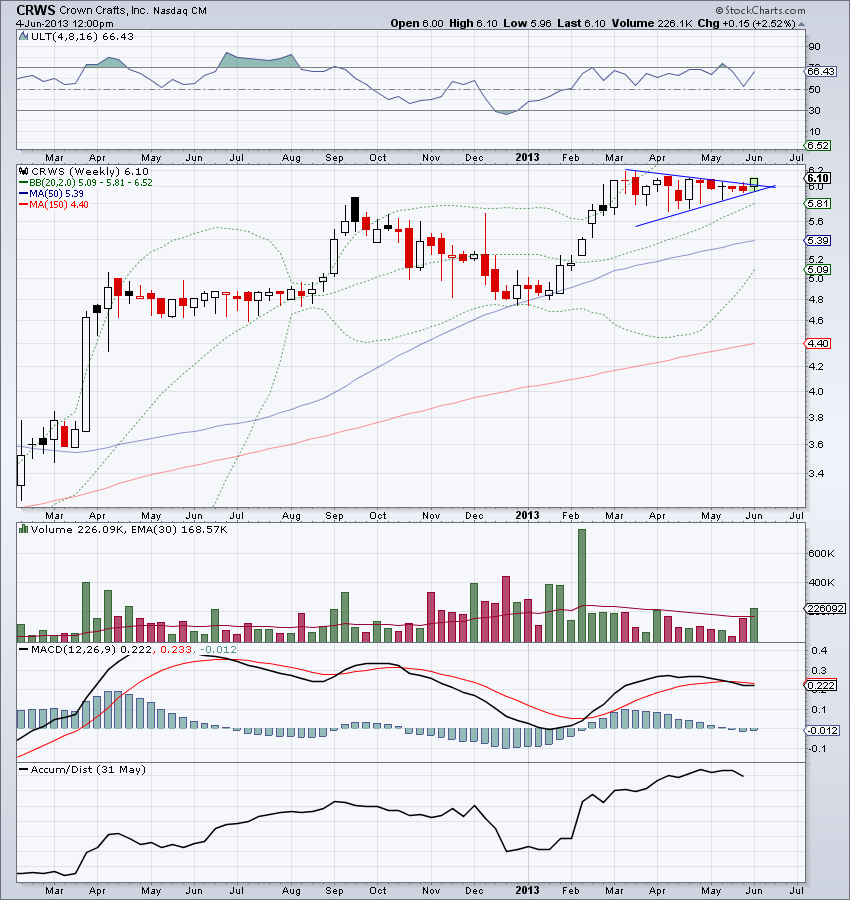The height and width of the screenshot is (900, 850).
Task: Click the Chg +0.15 (+2.52%) value
Action: pos(746,24)
